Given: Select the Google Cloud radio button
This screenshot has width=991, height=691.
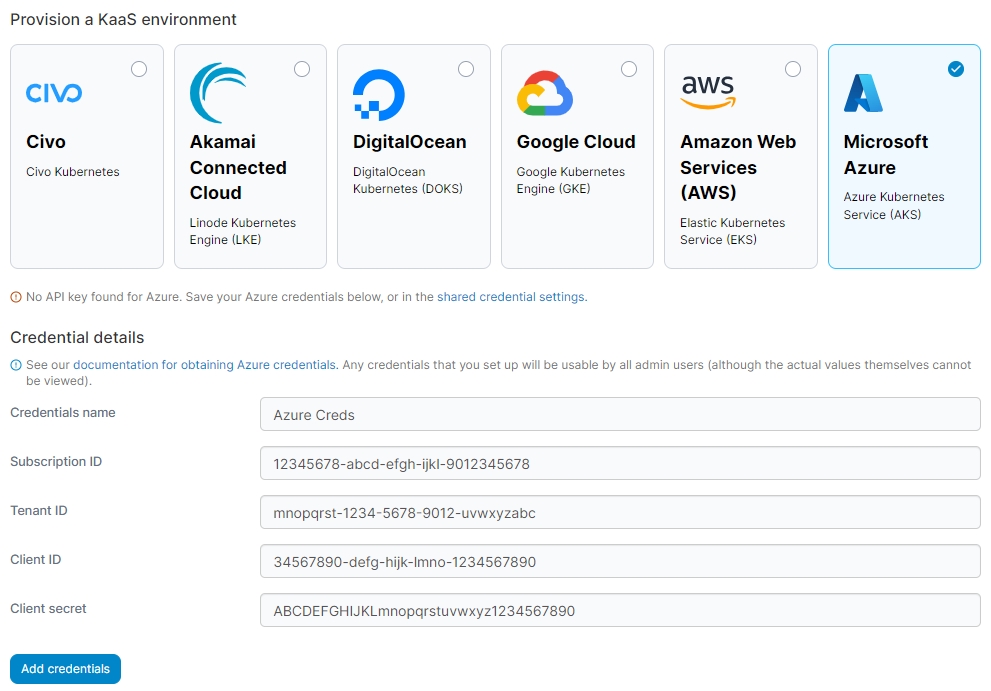Looking at the screenshot, I should click(x=629, y=69).
